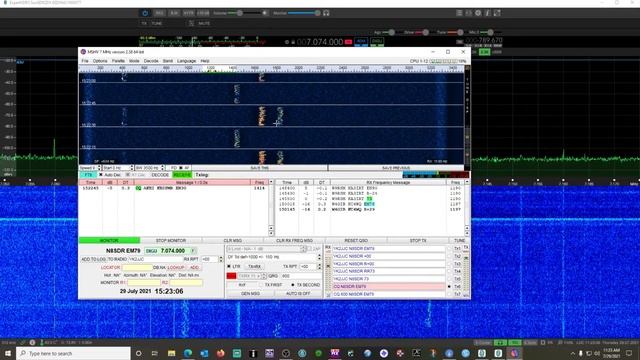Click the STOP TX button
The width and height of the screenshot is (640, 360).
coord(418,240)
